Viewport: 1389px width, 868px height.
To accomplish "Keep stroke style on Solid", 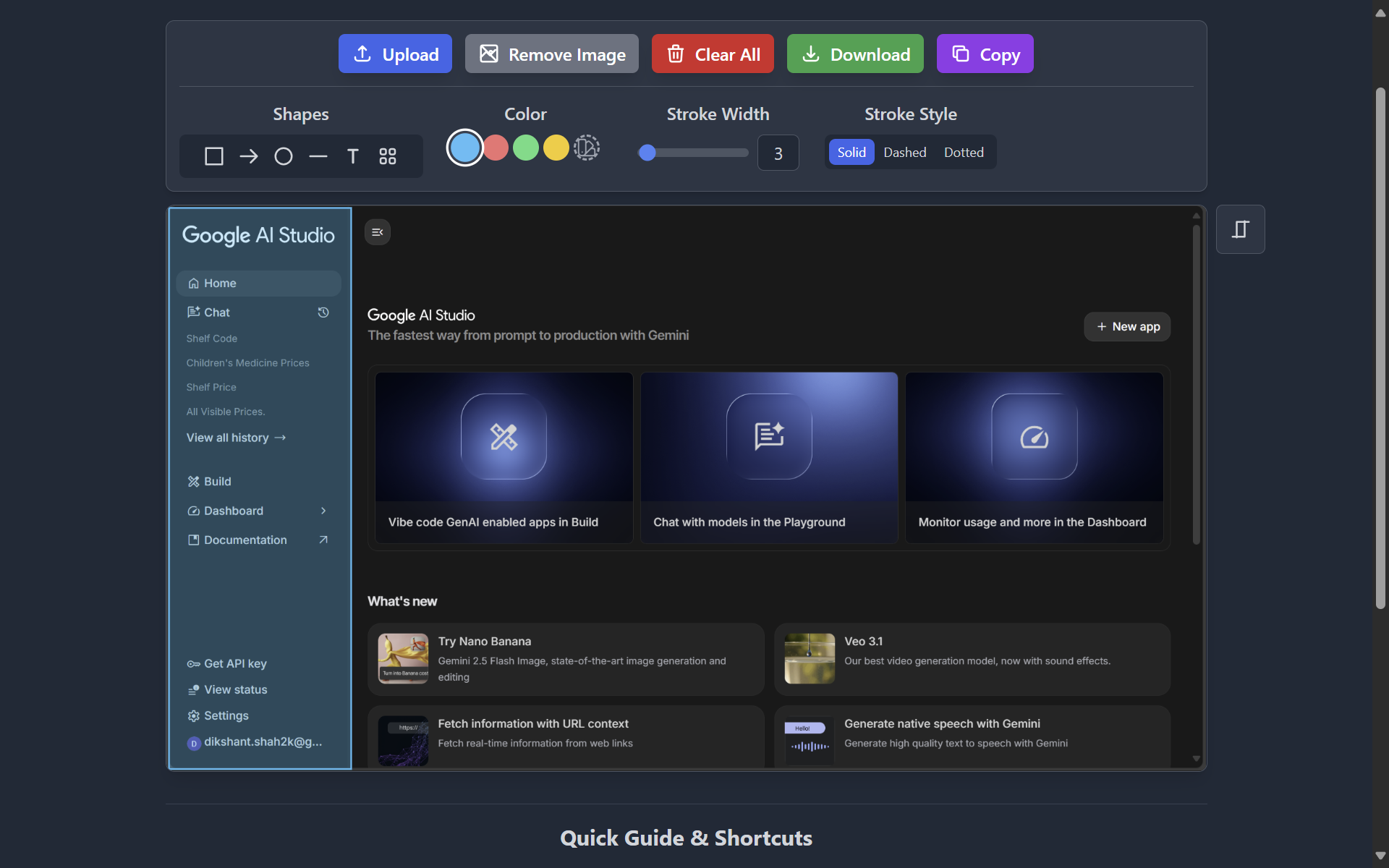I will pyautogui.click(x=851, y=152).
